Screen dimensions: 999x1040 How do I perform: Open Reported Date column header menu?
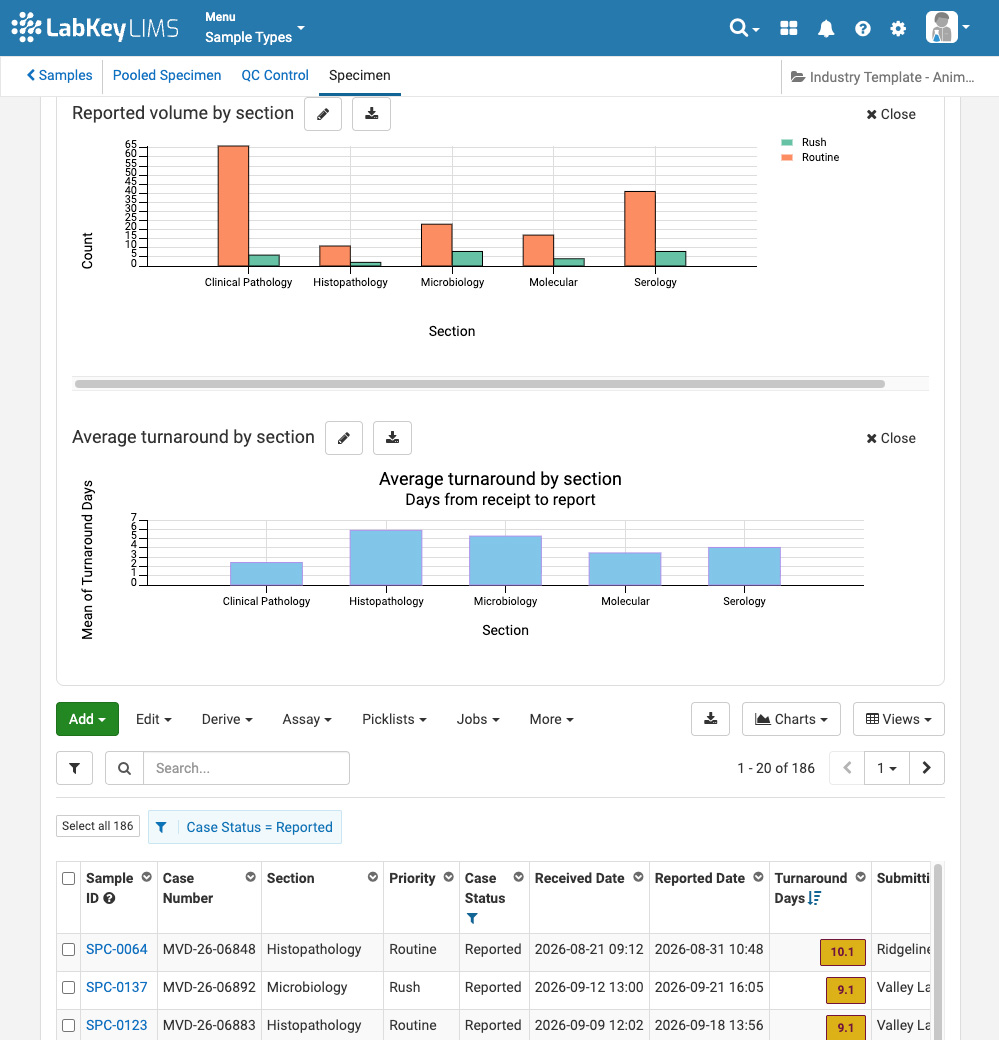pos(758,877)
